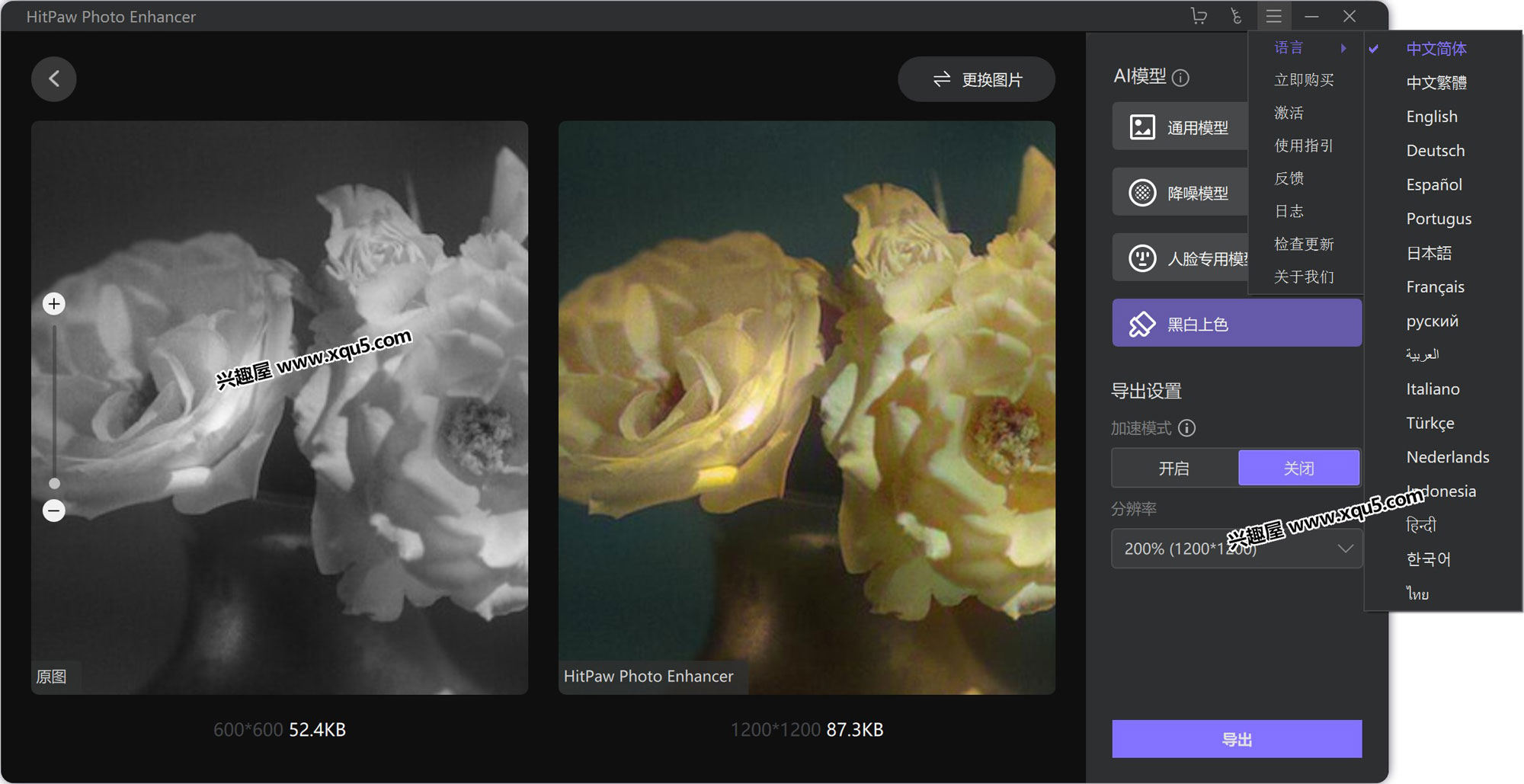Click the 导出 export button
Viewport: 1524px width, 784px height.
coord(1237,739)
